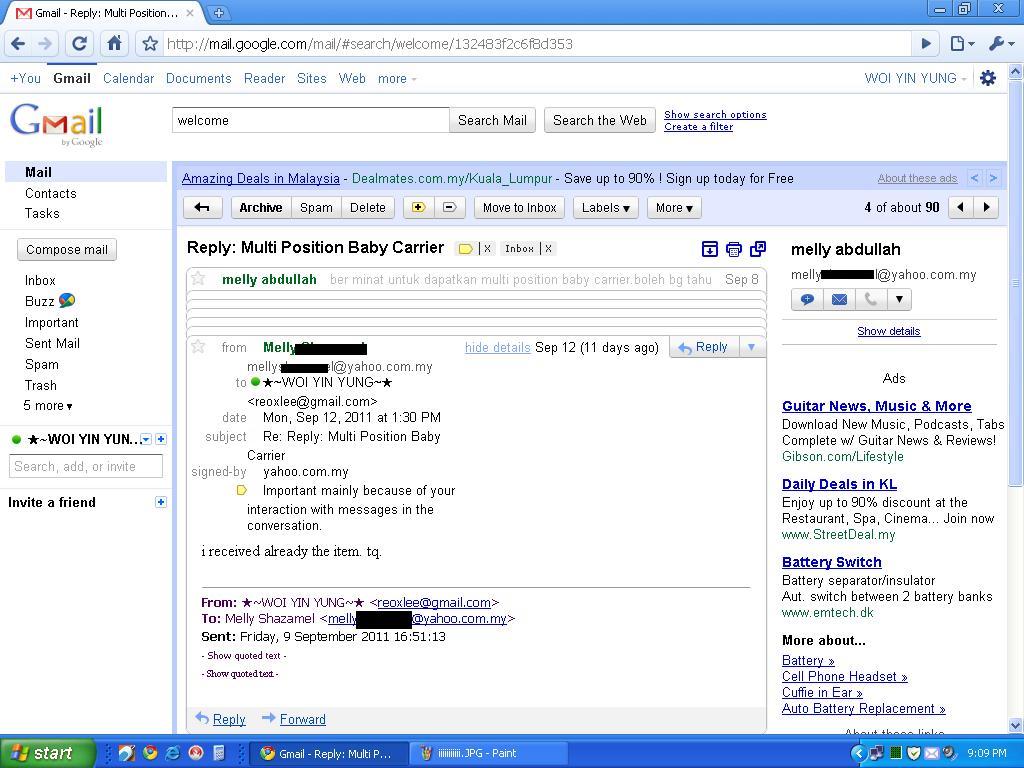Viewport: 1024px width, 768px height.
Task: Open the reply options dropdown arrow
Action: [752, 347]
